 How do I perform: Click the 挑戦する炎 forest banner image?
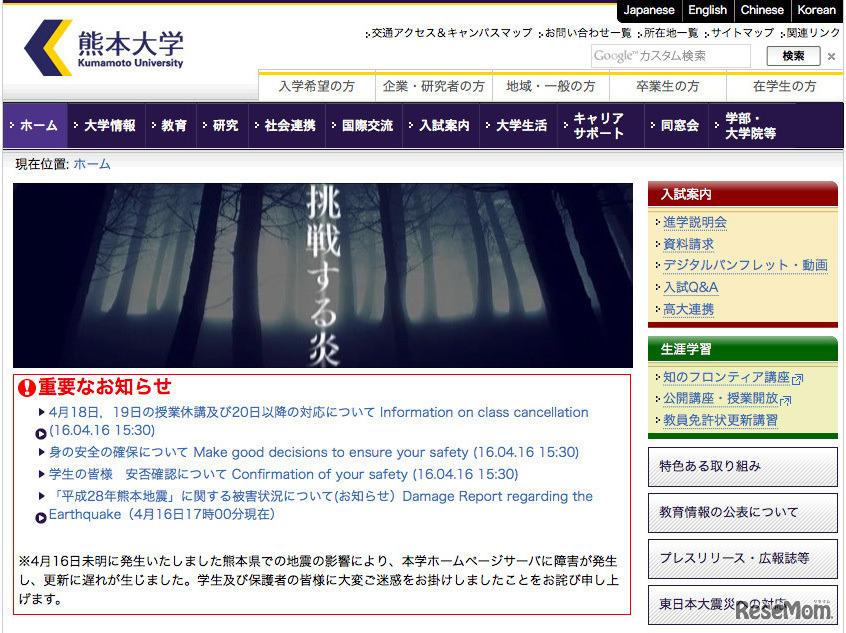[323, 275]
